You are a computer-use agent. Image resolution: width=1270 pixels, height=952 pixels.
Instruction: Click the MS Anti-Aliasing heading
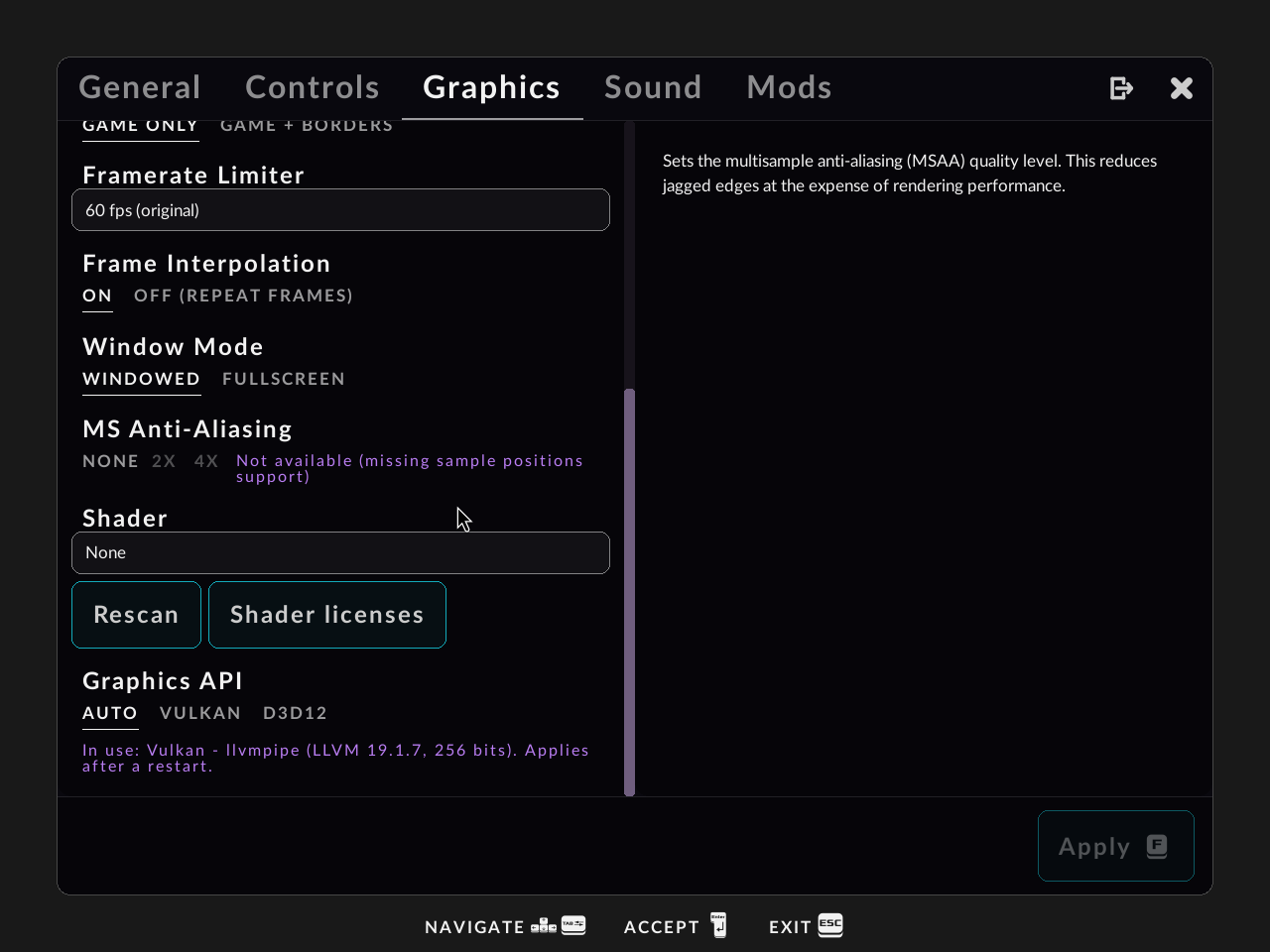click(188, 429)
